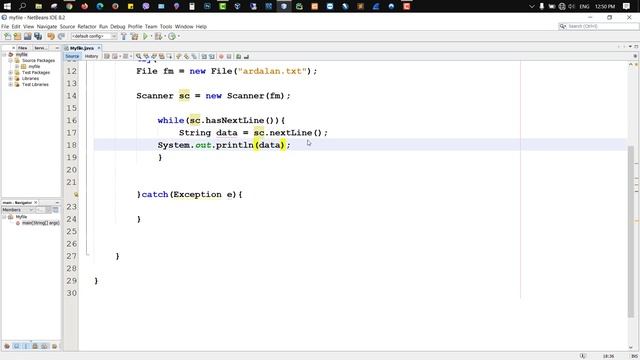Open the Profile Project dropdown arrow
The width and height of the screenshot is (640, 360).
[179, 36]
